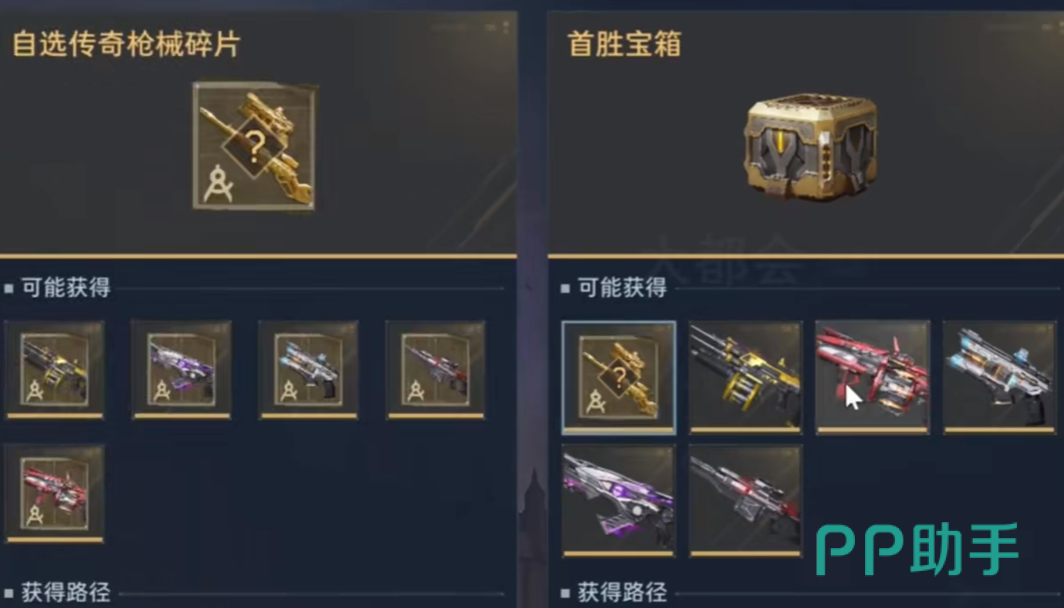Click the red heavy weapon in chest rewards
This screenshot has width=1064, height=608.
[x=873, y=377]
